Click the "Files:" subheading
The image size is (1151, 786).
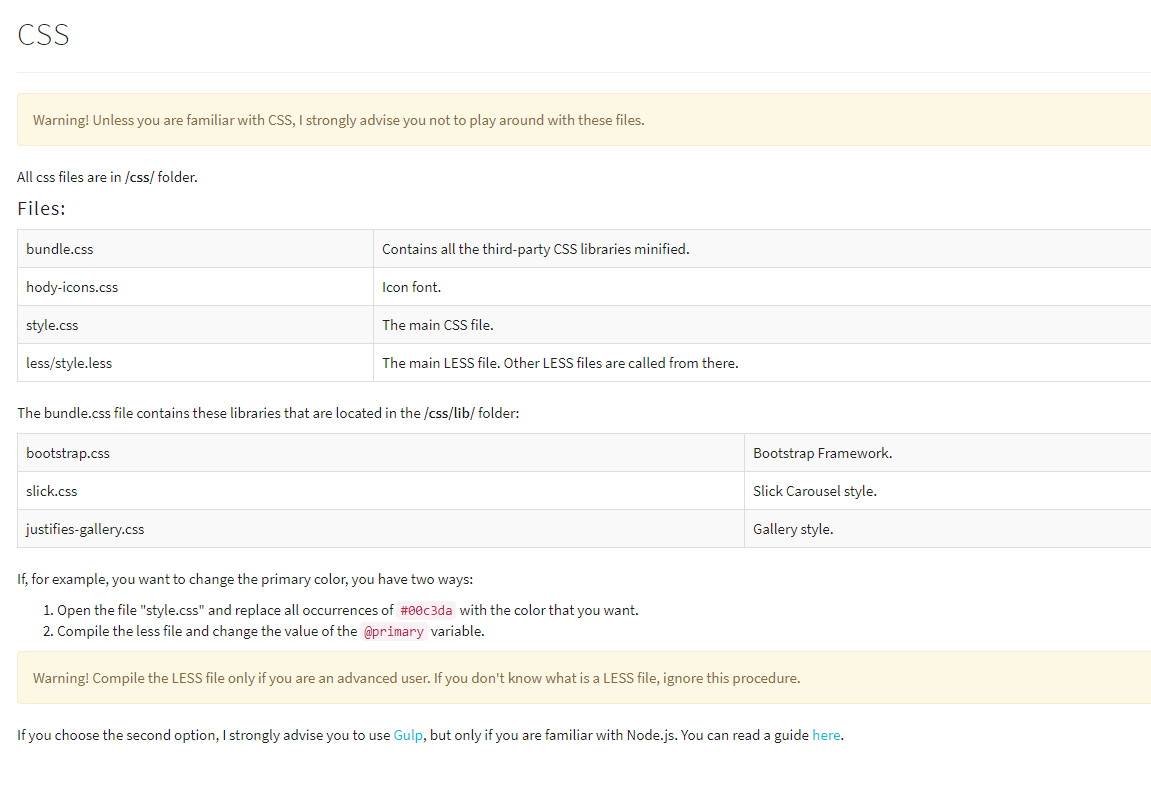(x=41, y=209)
